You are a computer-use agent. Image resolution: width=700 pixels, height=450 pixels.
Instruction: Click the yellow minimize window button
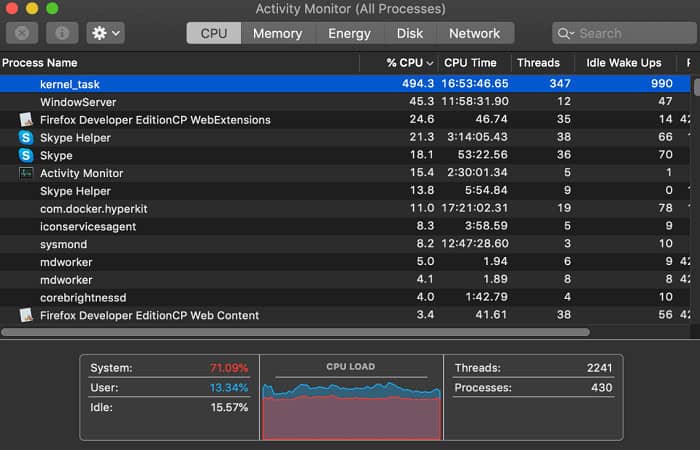pyautogui.click(x=32, y=8)
